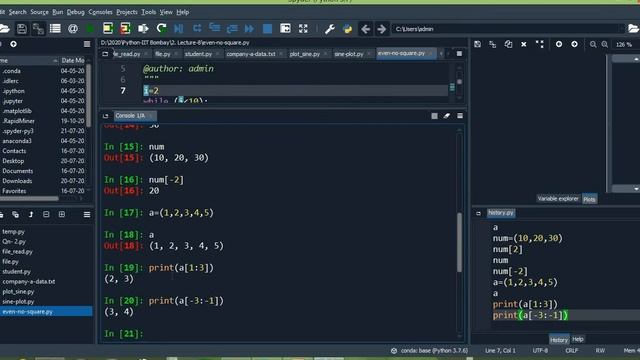Image resolution: width=640 pixels, height=360 pixels.
Task: Remove plot with X icon
Action: (524, 44)
